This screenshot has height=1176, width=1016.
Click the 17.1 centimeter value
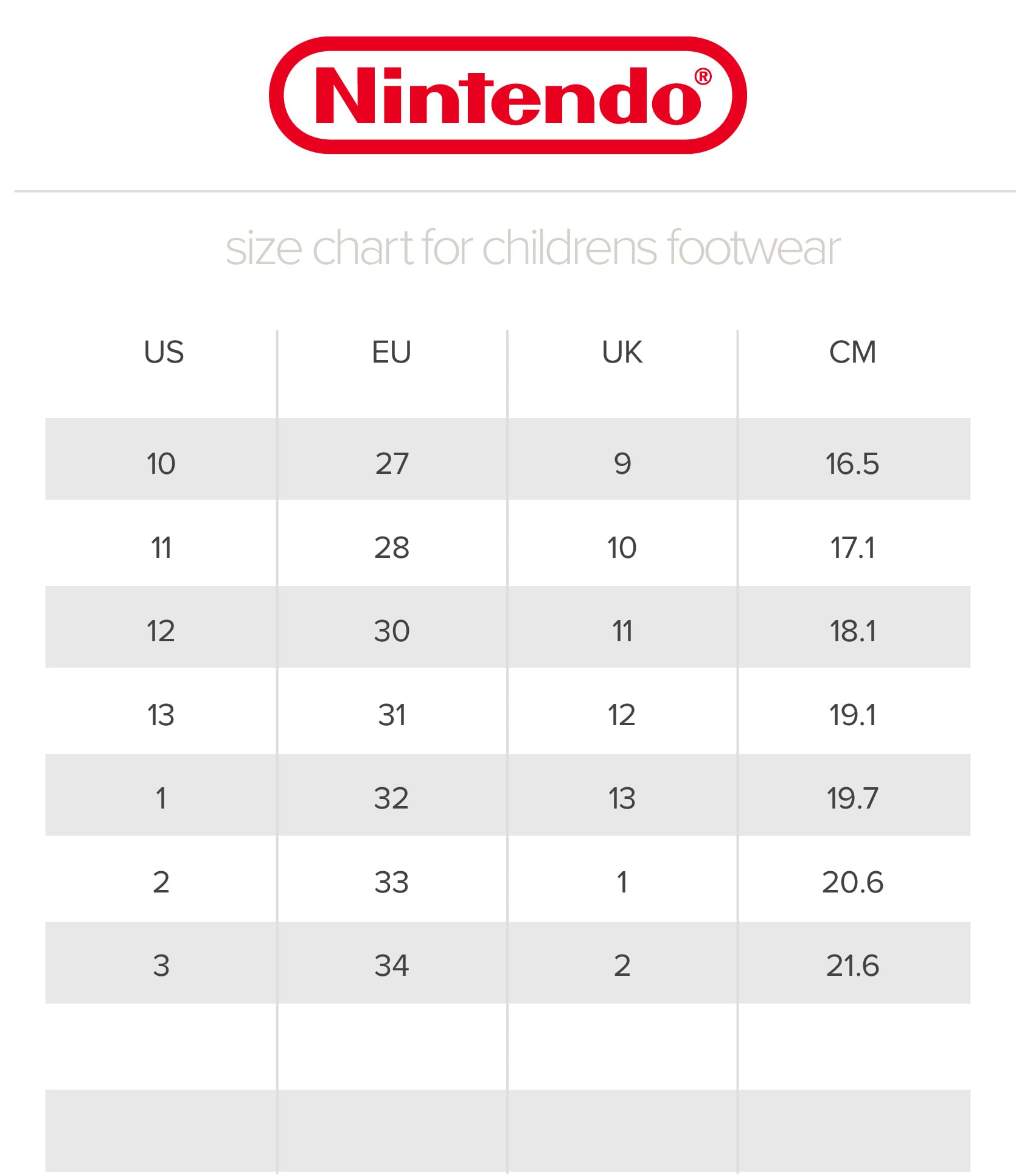(x=852, y=548)
